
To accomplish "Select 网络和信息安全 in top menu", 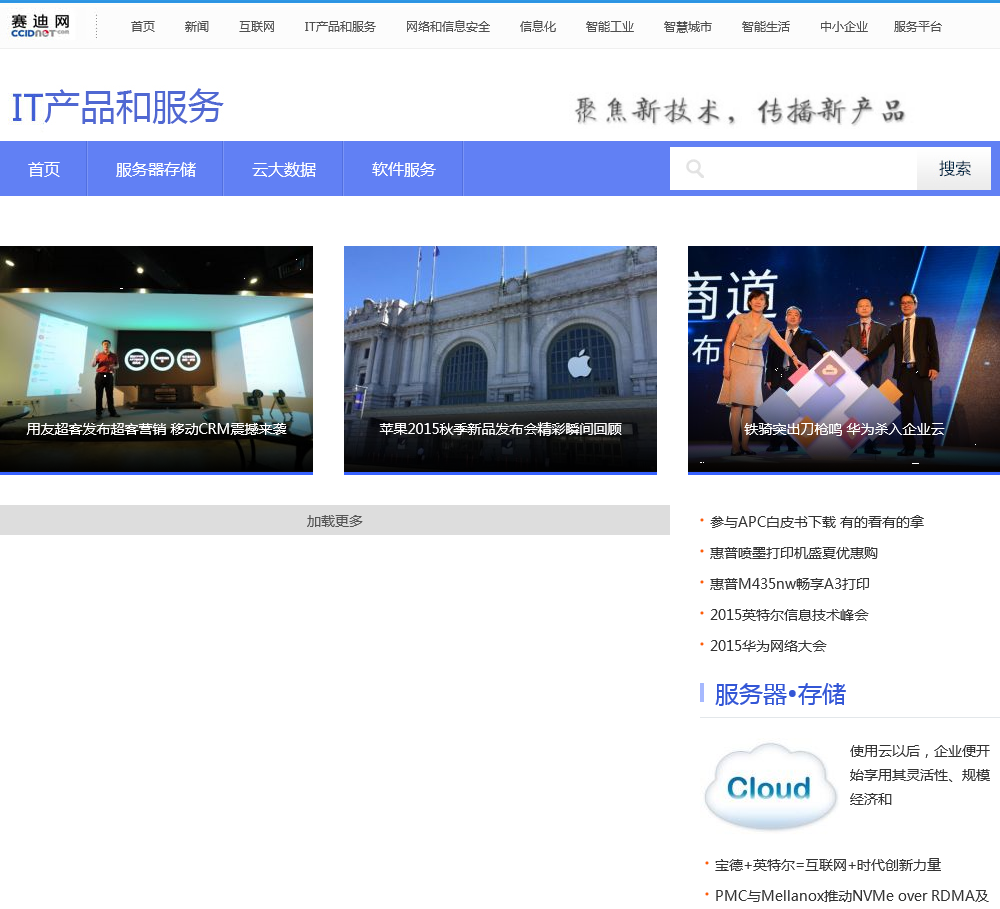I will point(448,27).
